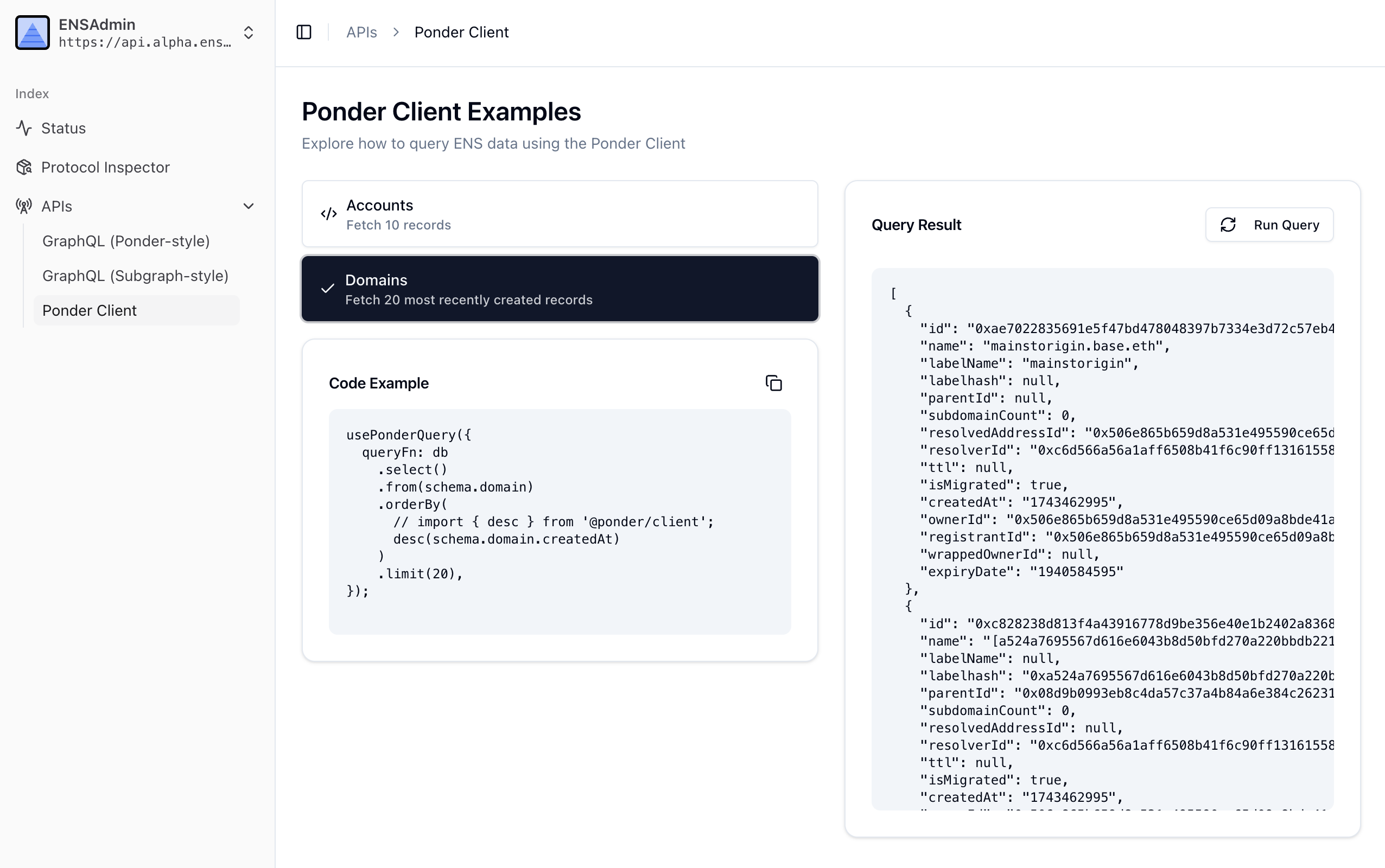Click the Domains checkmark icon
Viewport: 1385px width, 868px height.
[327, 289]
